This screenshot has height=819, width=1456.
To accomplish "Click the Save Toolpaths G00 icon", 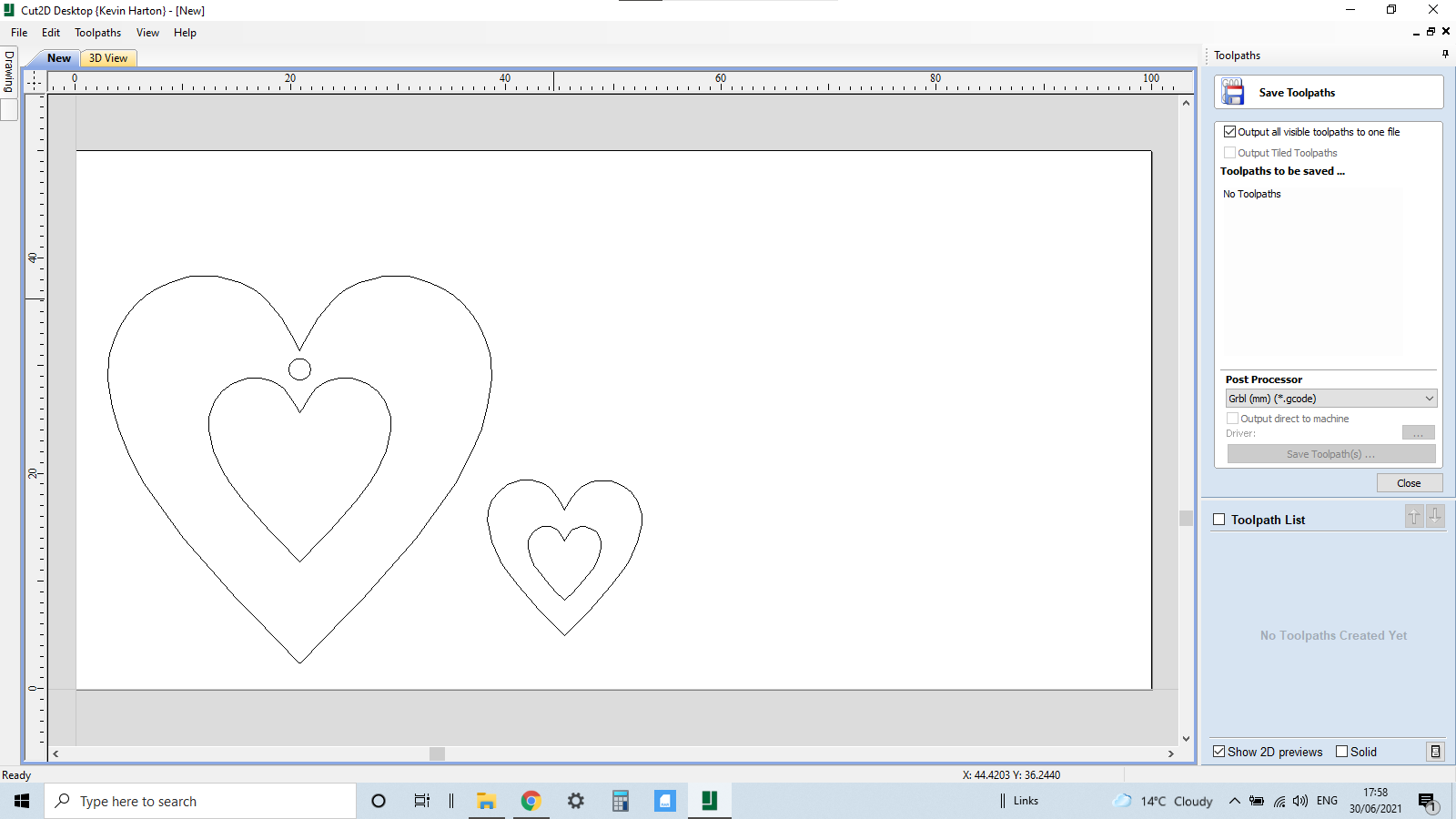I will click(1233, 91).
